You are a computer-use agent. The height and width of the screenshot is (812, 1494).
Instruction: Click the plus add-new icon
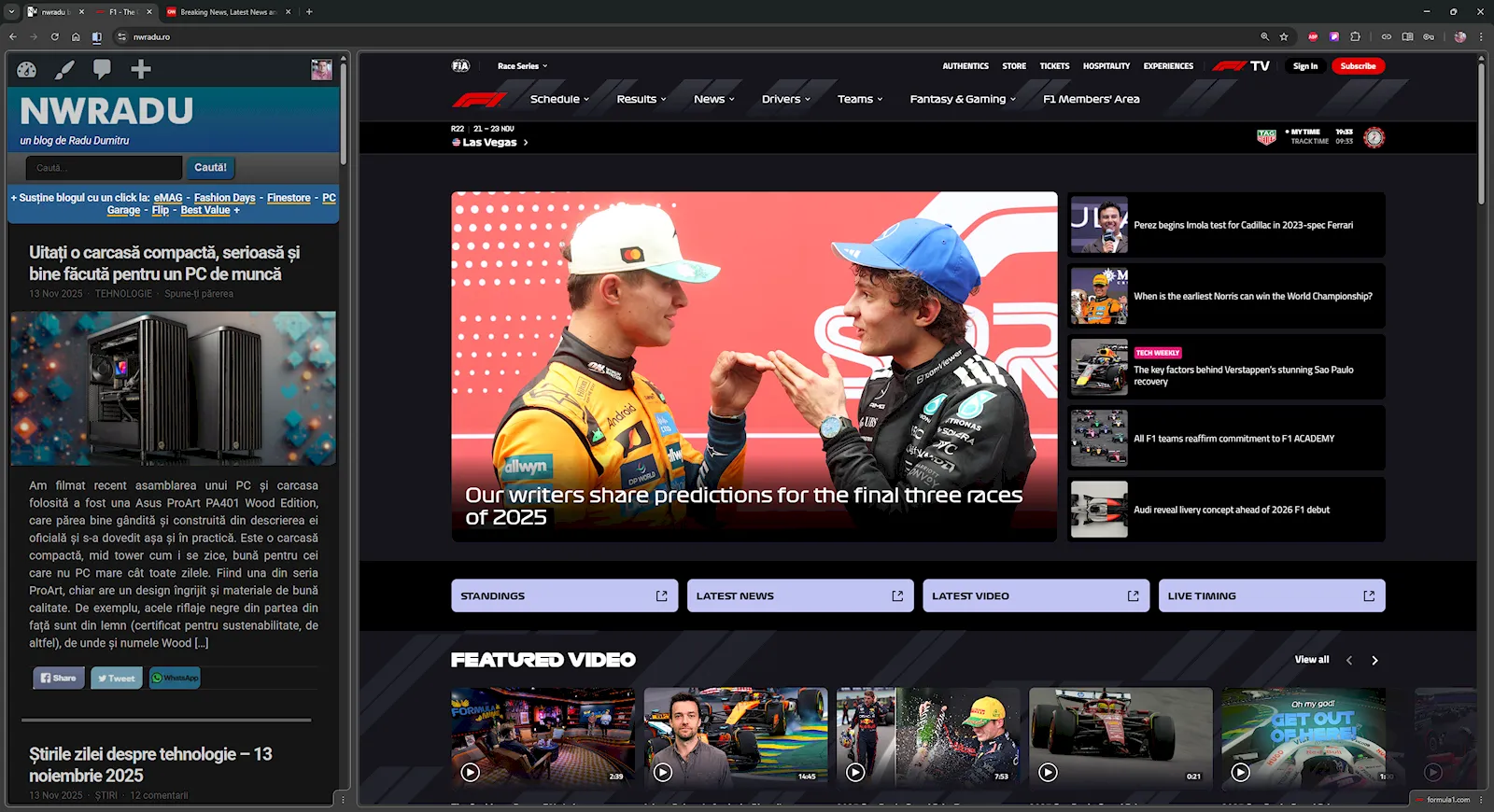point(141,69)
